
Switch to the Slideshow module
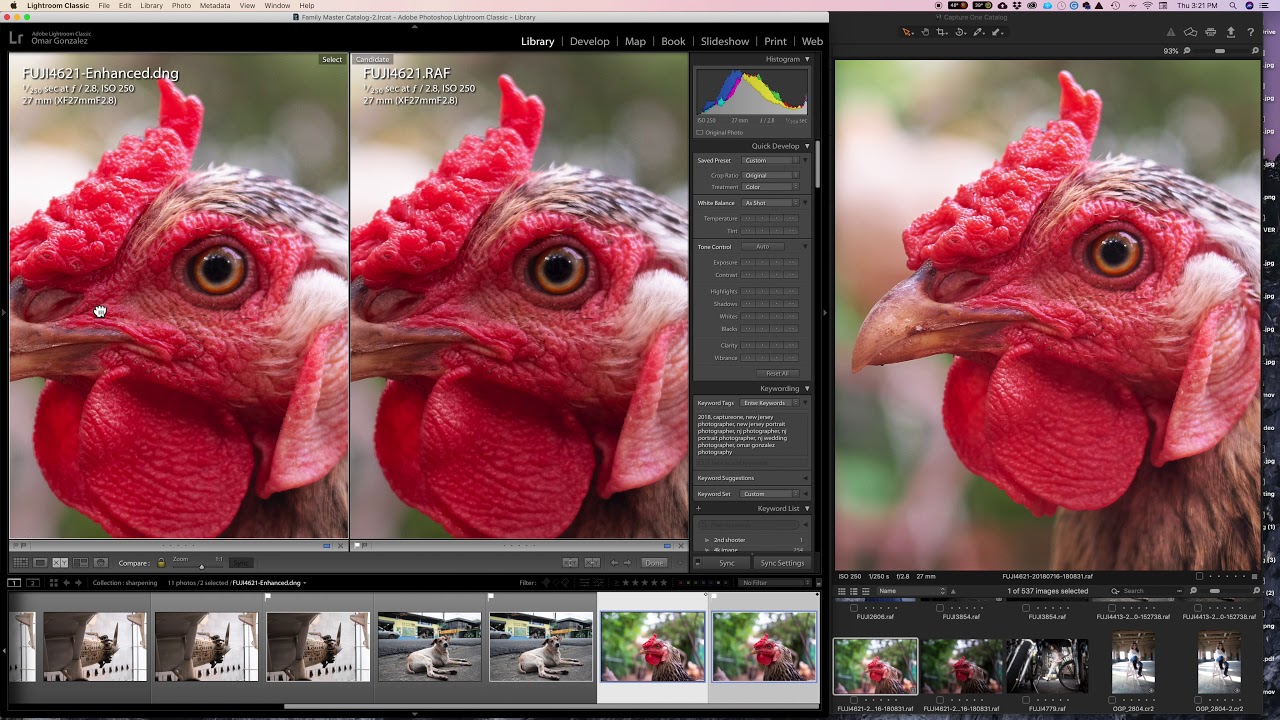[724, 41]
